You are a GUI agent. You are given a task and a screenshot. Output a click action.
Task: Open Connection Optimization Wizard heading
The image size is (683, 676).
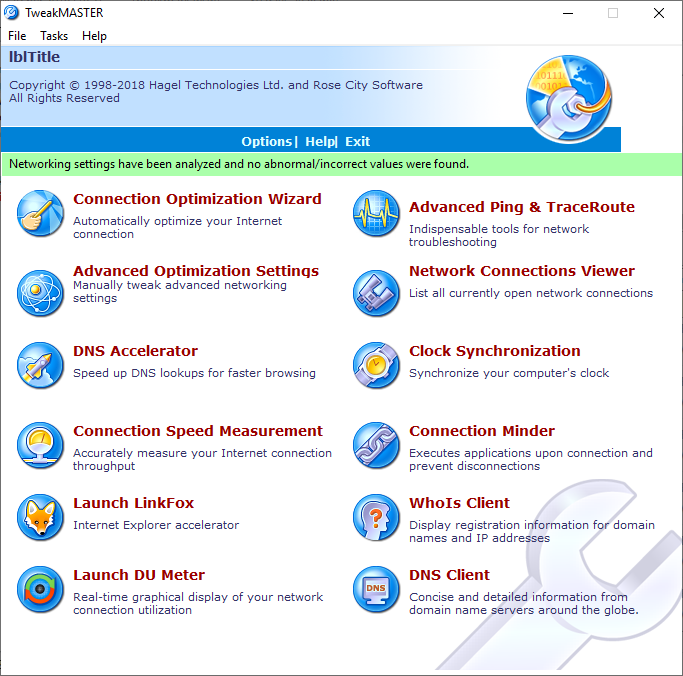tap(197, 199)
